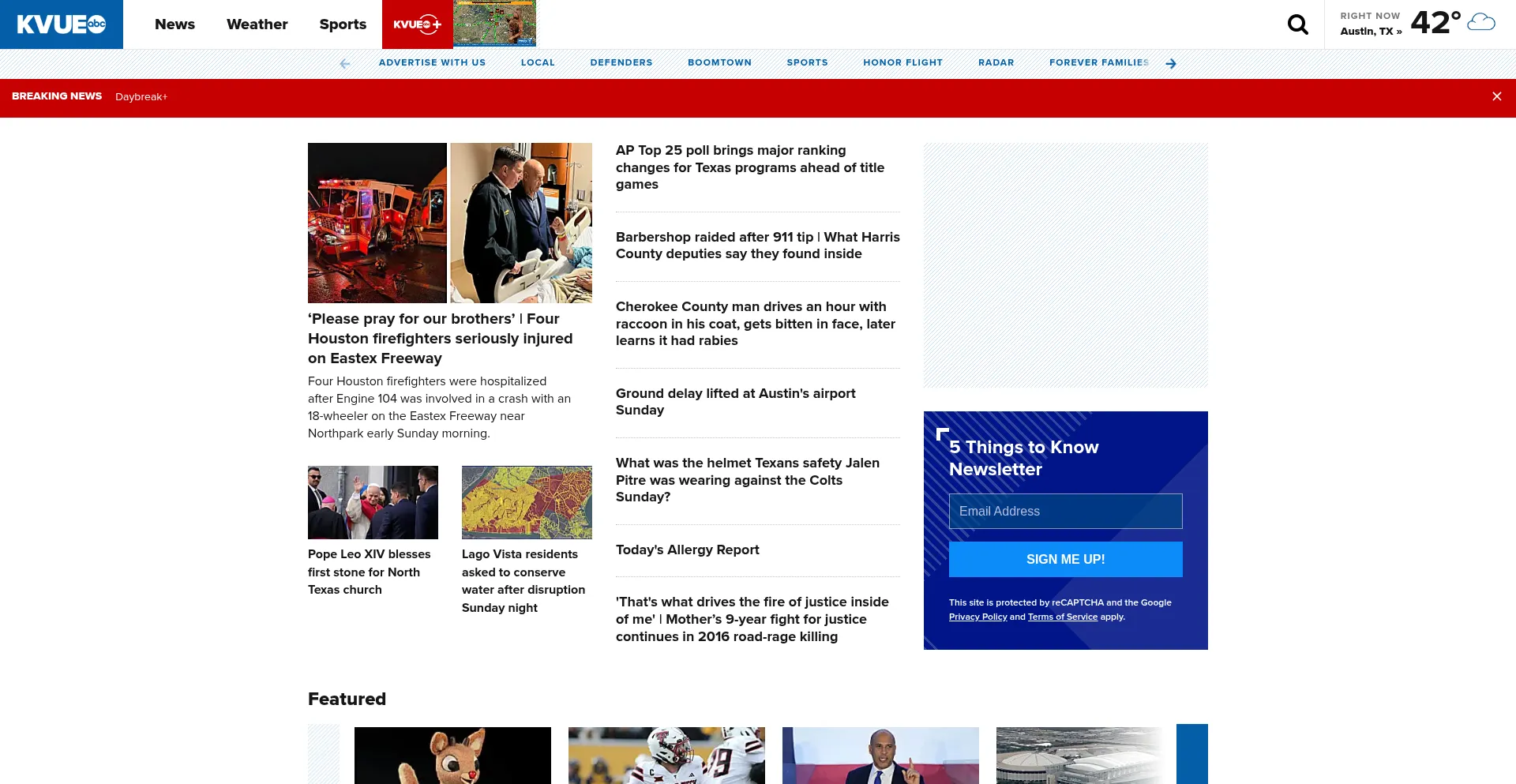Image resolution: width=1516 pixels, height=784 pixels.
Task: Click the KVUE abc logo
Action: coord(62,24)
